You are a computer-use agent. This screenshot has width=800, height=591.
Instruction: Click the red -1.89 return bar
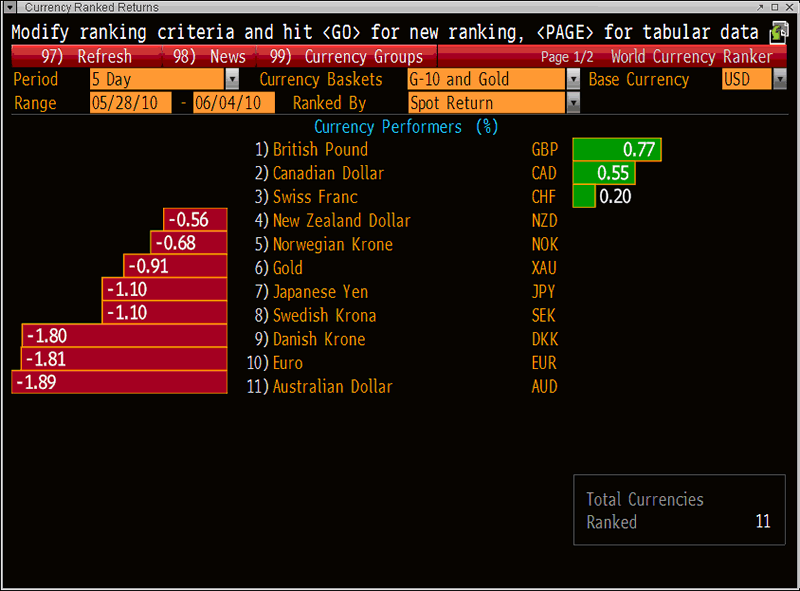point(119,382)
